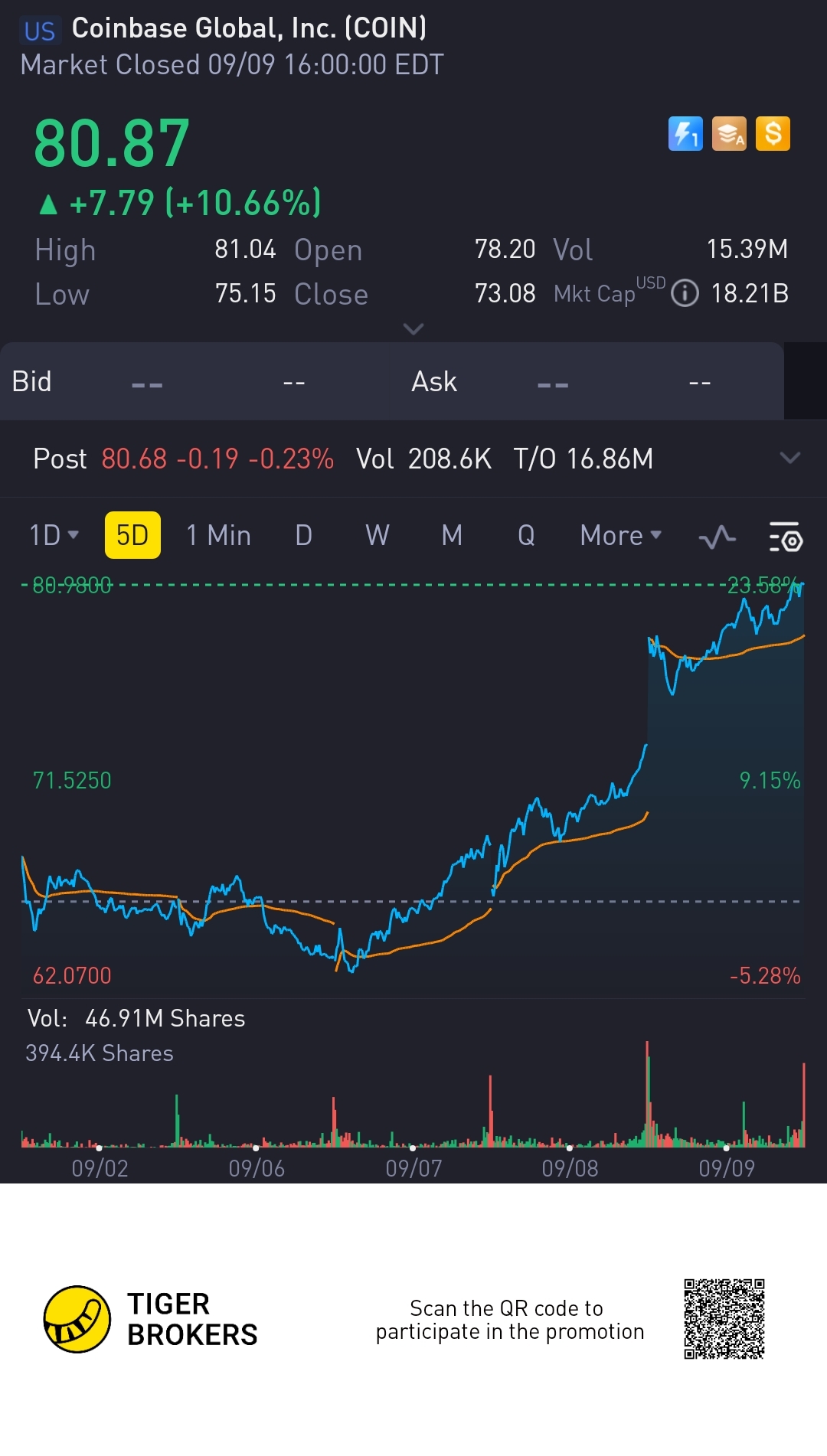Image resolution: width=827 pixels, height=1456 pixels.
Task: Open the Mkt Cap info icon
Action: [685, 293]
